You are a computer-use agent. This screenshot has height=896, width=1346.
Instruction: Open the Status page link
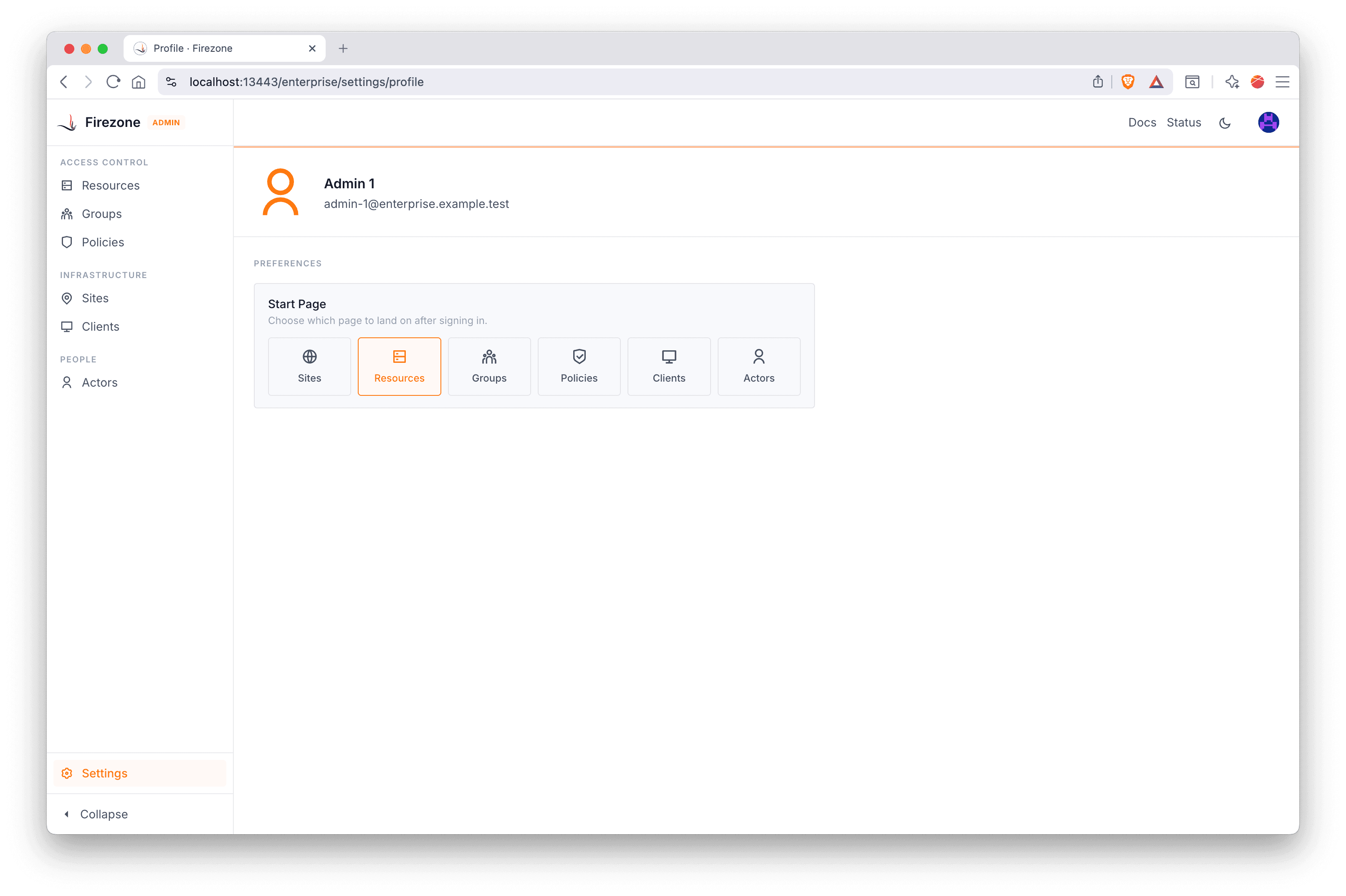tap(1183, 122)
